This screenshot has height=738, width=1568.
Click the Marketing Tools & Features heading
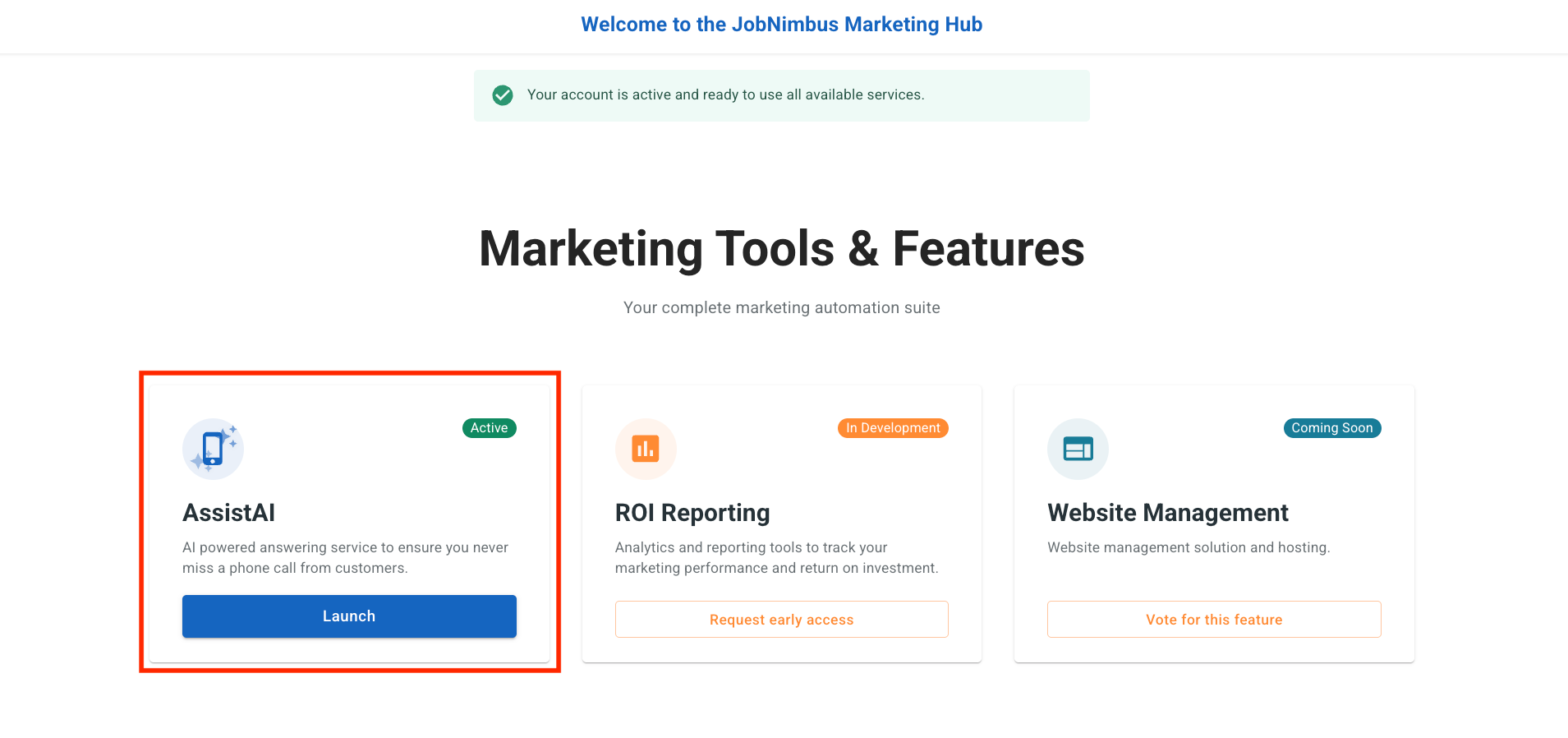click(781, 249)
